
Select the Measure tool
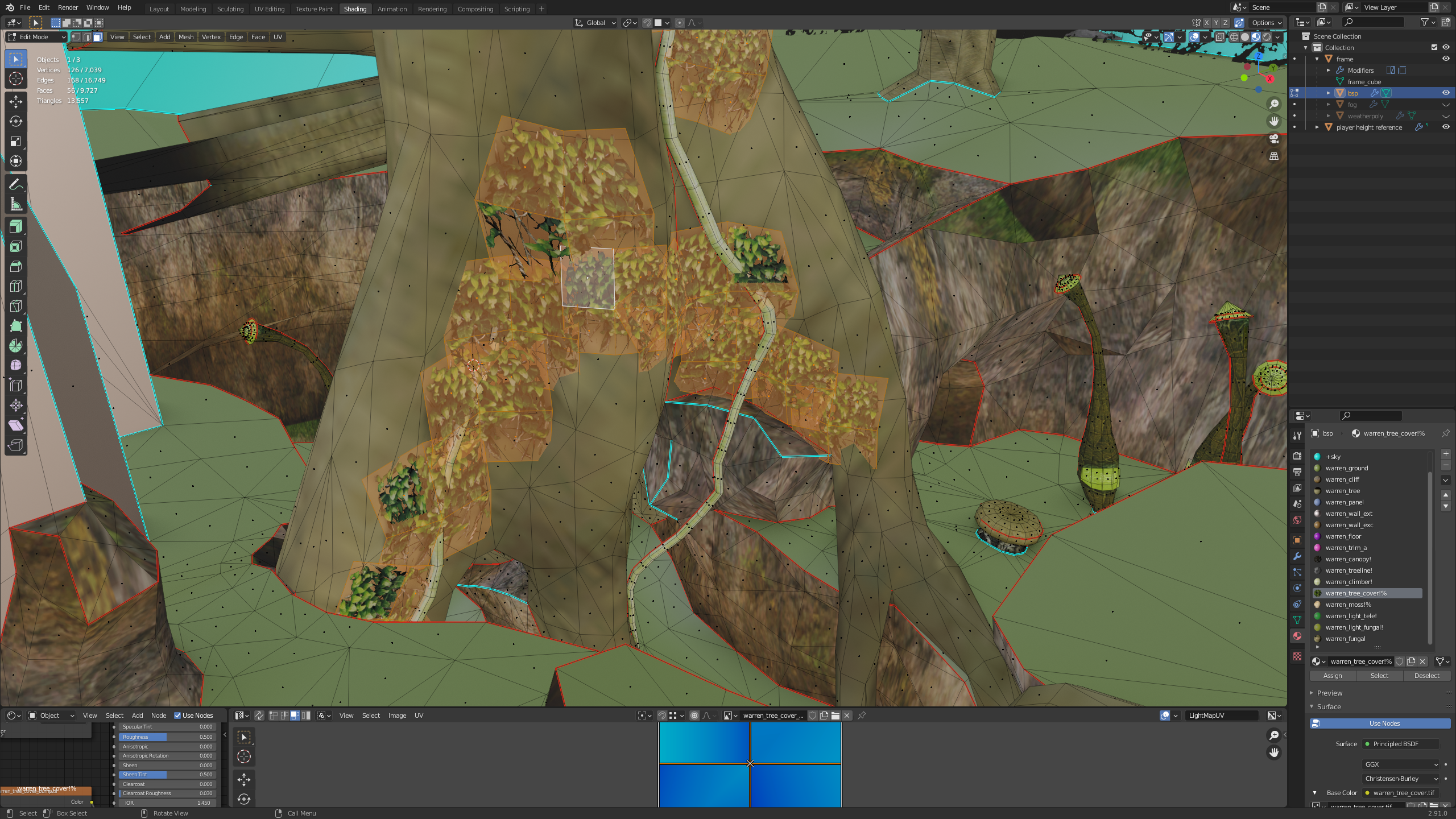[16, 204]
